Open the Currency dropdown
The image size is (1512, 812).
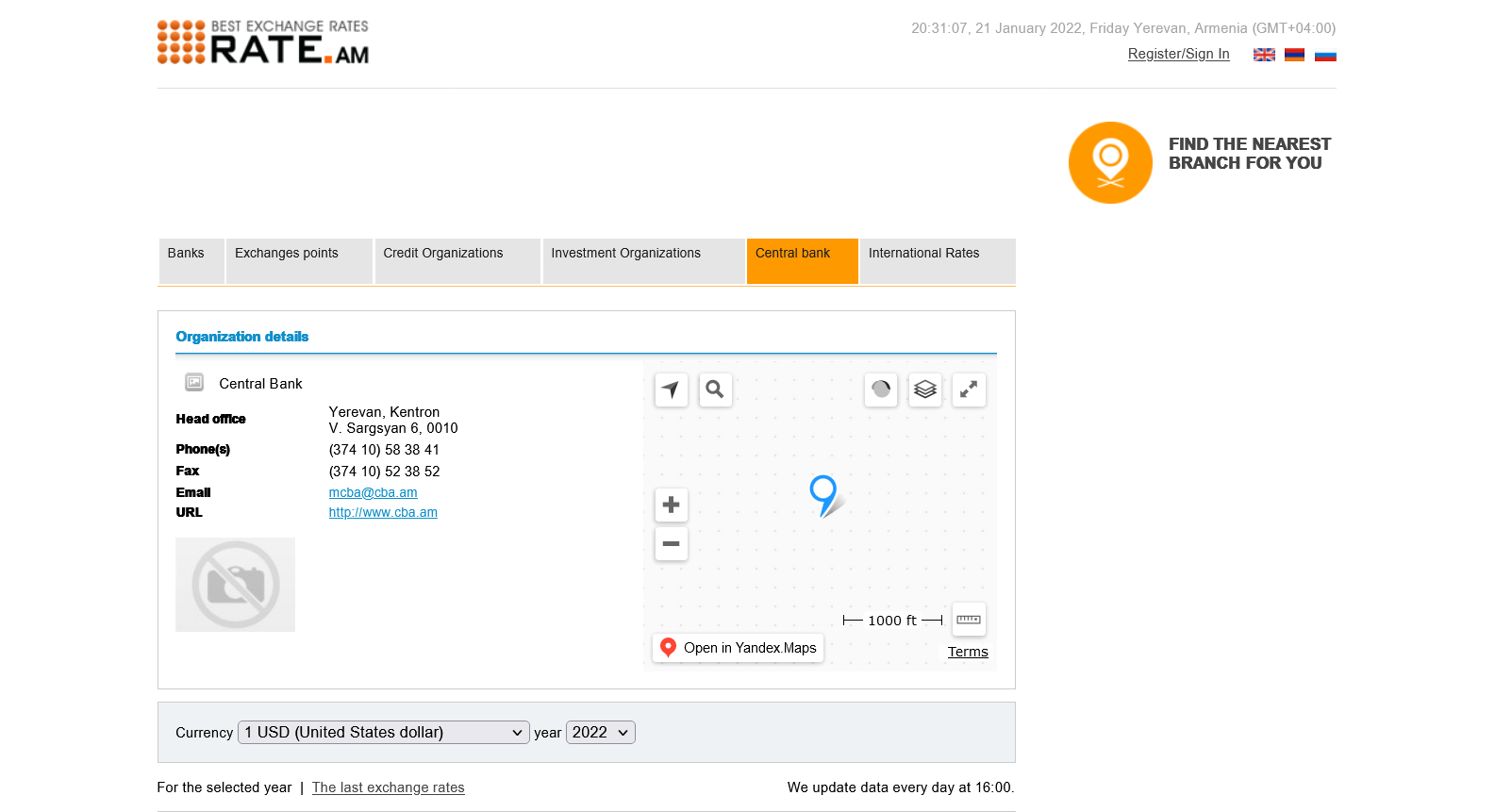point(384,733)
